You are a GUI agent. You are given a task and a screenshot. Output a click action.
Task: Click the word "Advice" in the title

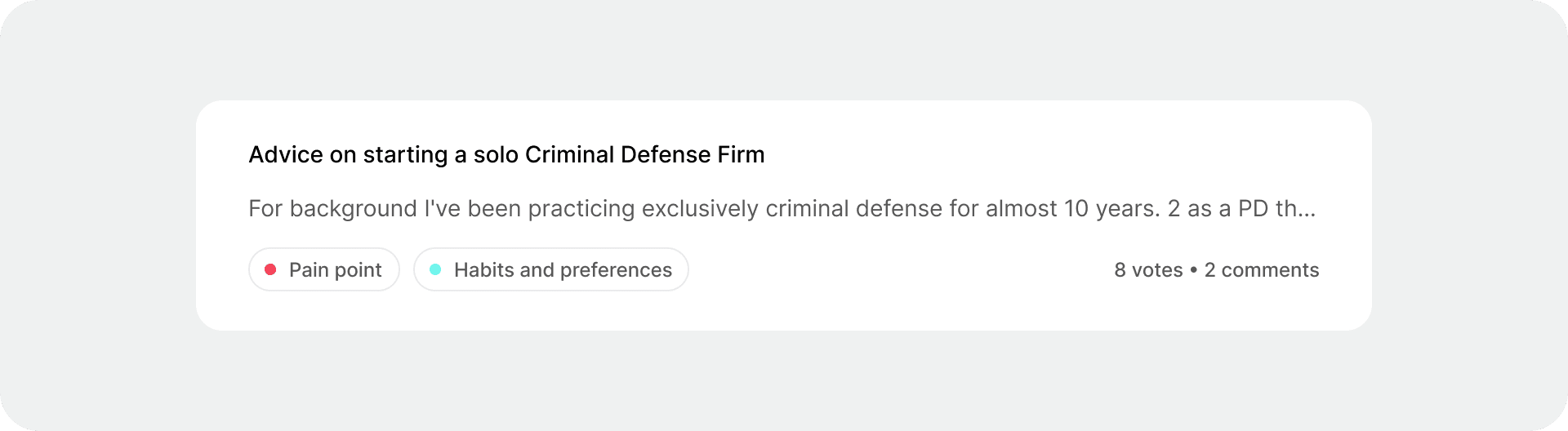tap(285, 155)
